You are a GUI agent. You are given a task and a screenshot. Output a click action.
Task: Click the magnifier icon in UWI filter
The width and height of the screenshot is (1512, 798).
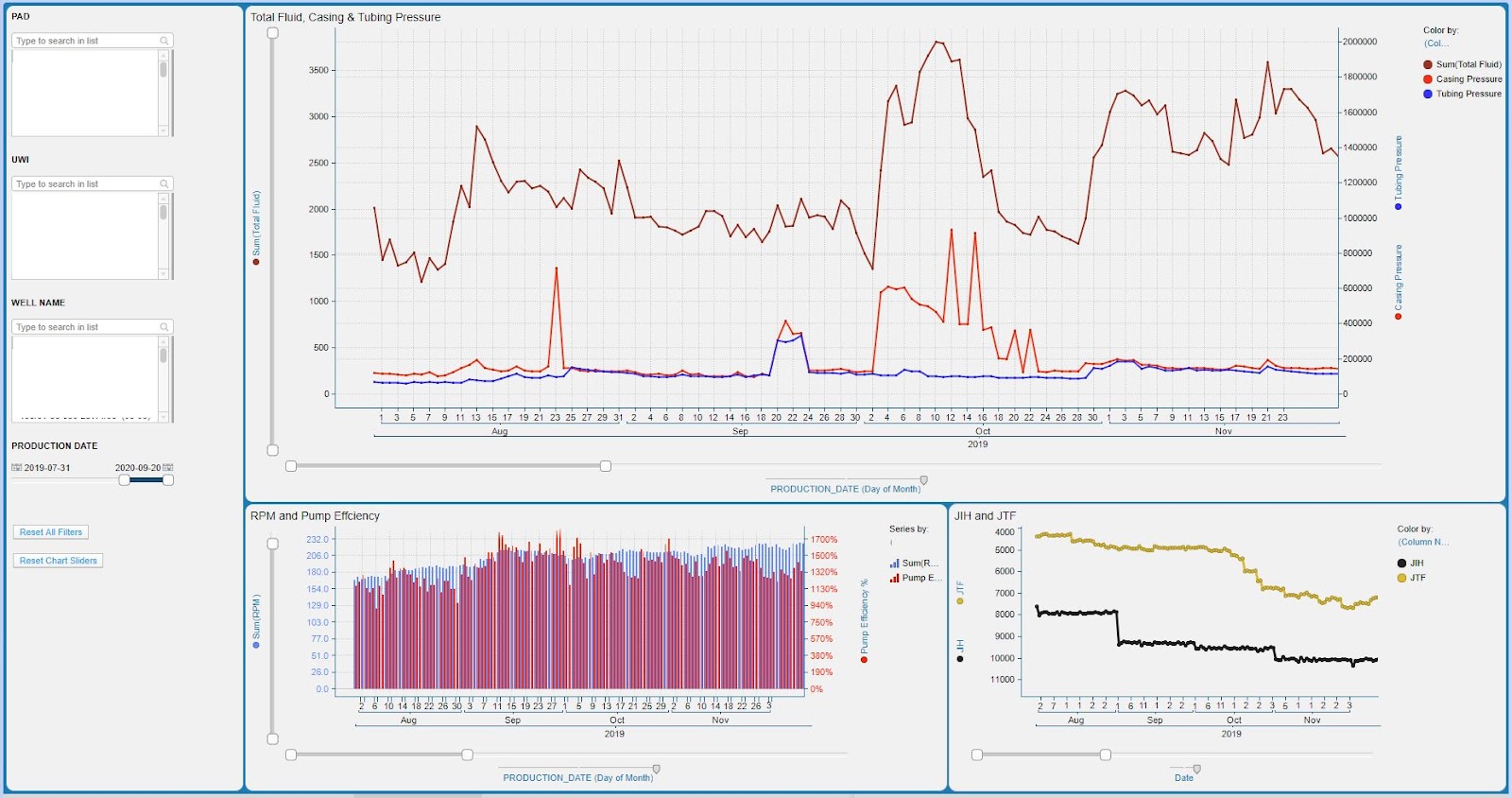pos(164,184)
